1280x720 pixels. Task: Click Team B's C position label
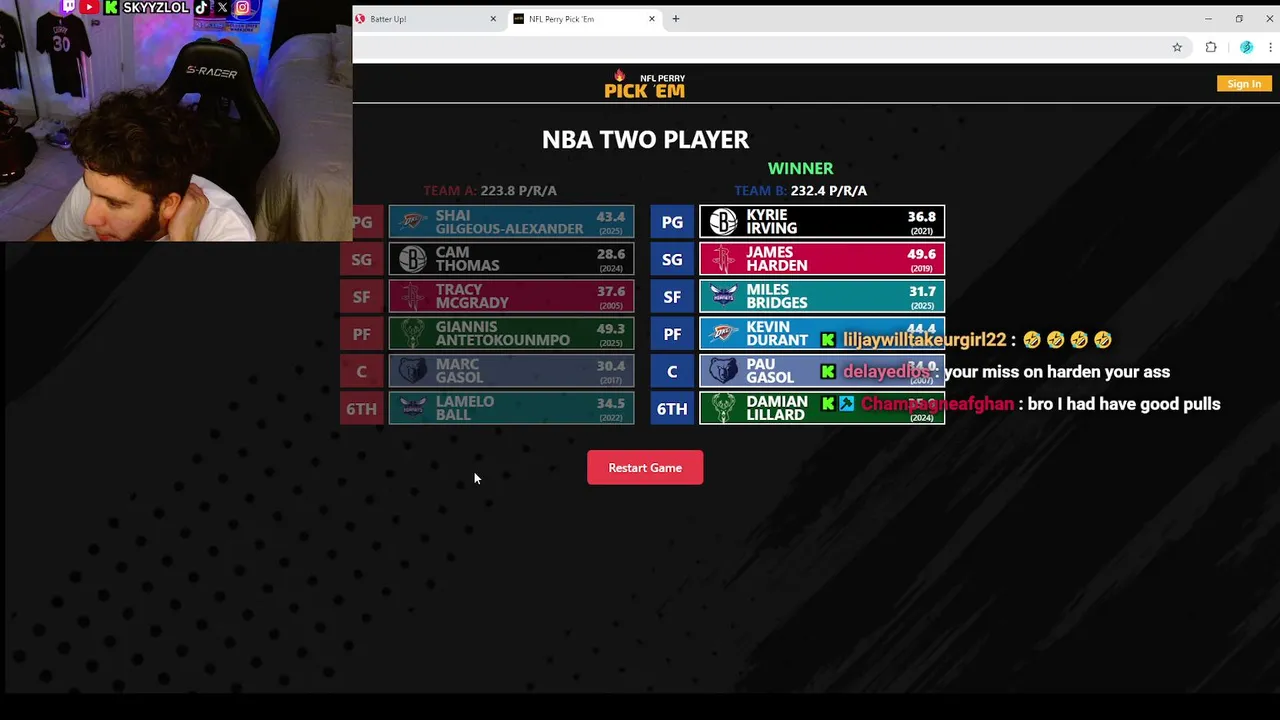point(672,371)
